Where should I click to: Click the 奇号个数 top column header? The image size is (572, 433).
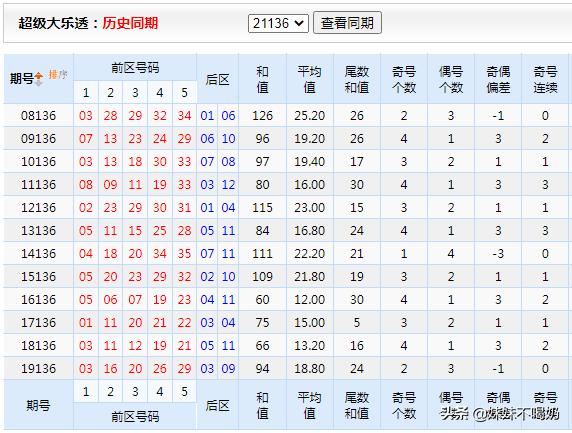[x=404, y=80]
